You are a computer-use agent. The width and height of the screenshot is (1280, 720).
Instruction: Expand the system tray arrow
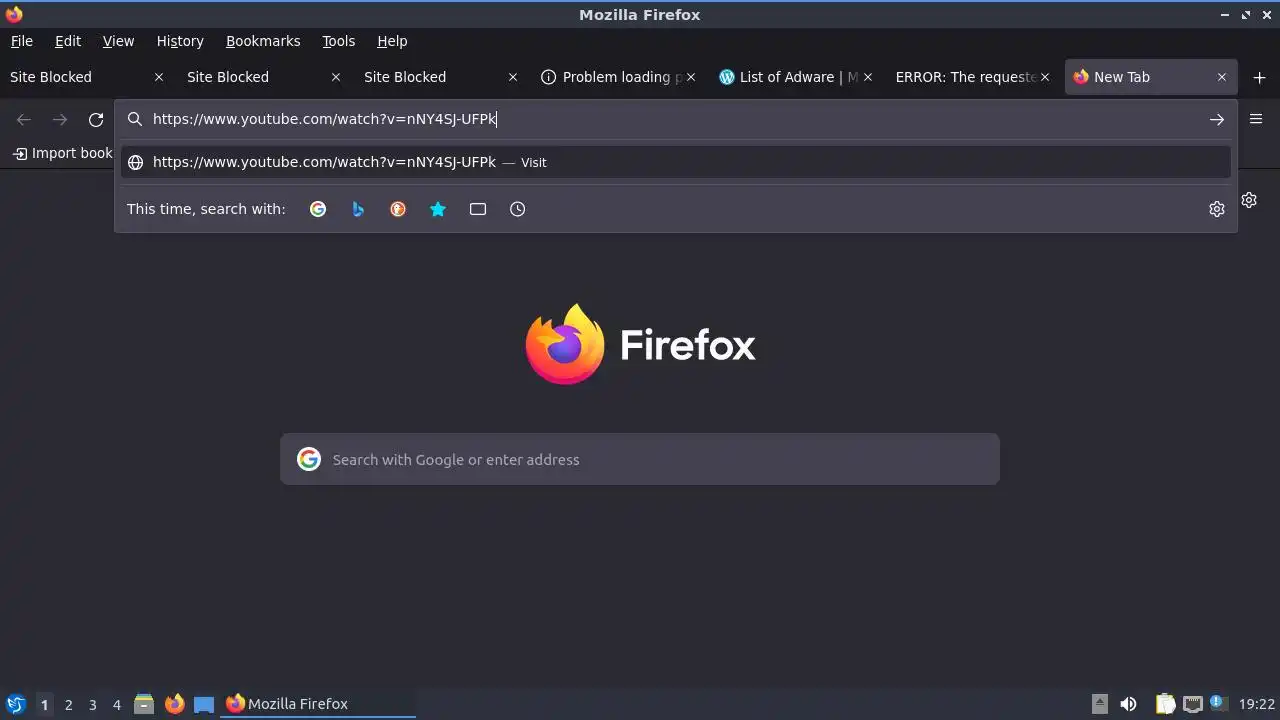point(1100,704)
